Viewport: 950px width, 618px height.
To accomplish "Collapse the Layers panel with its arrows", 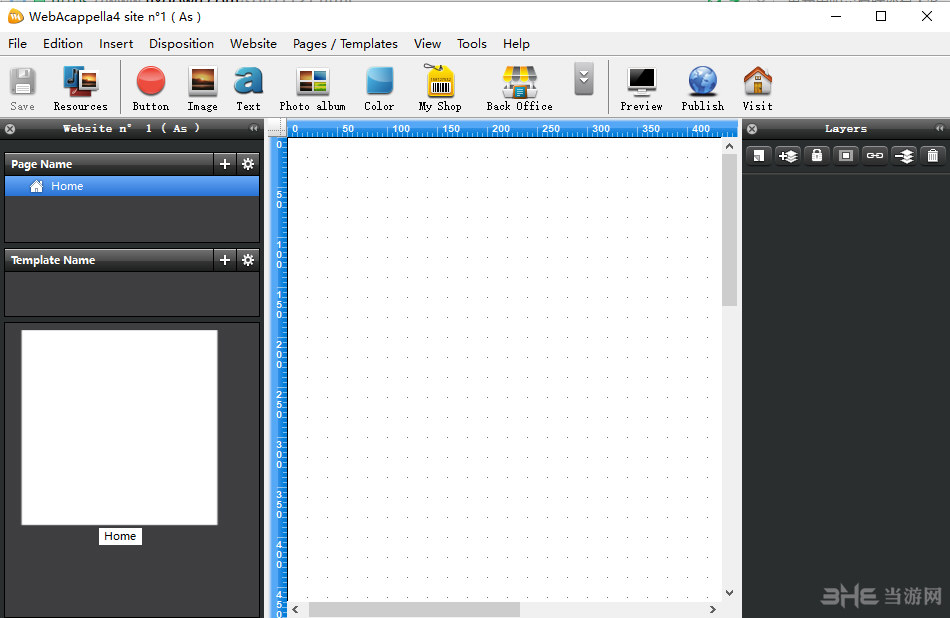I will click(939, 129).
